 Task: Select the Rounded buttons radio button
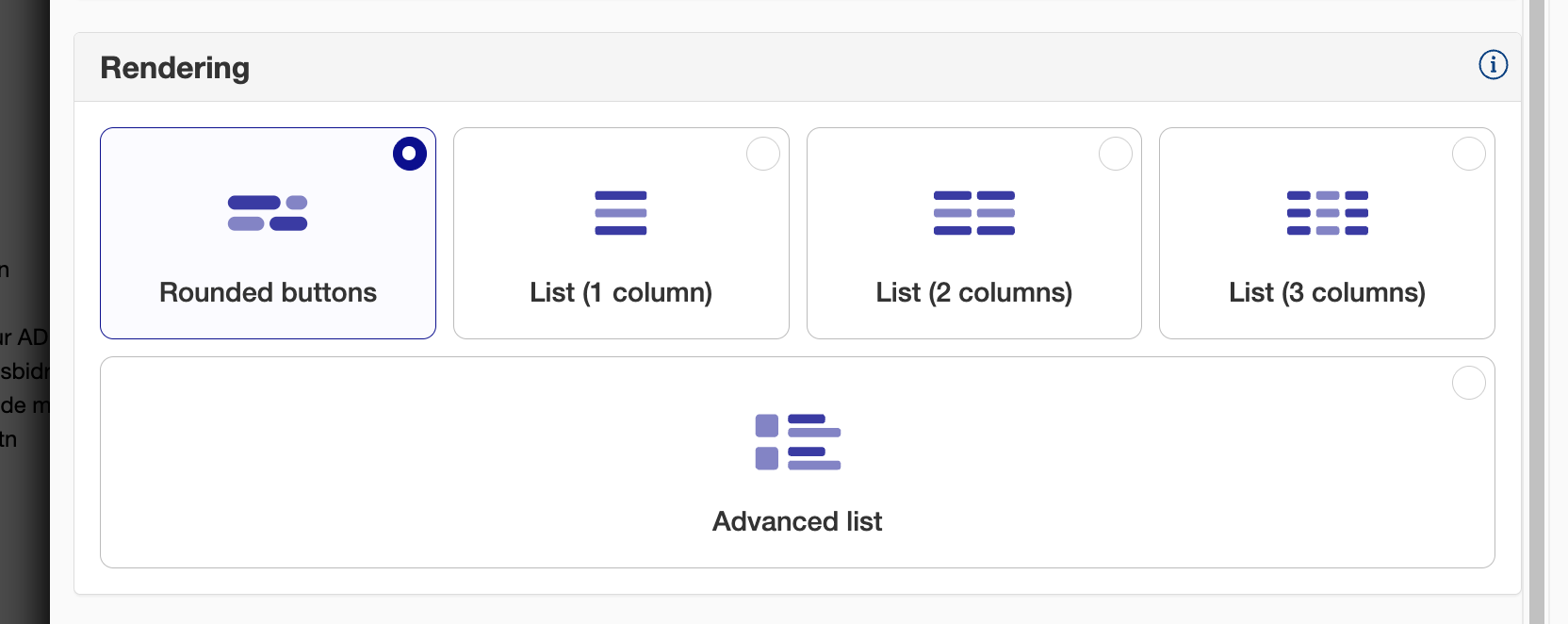tap(410, 154)
